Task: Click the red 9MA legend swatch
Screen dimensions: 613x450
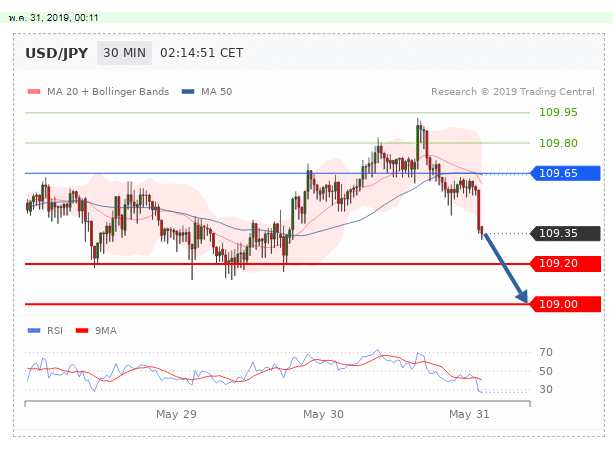Action: (82, 331)
